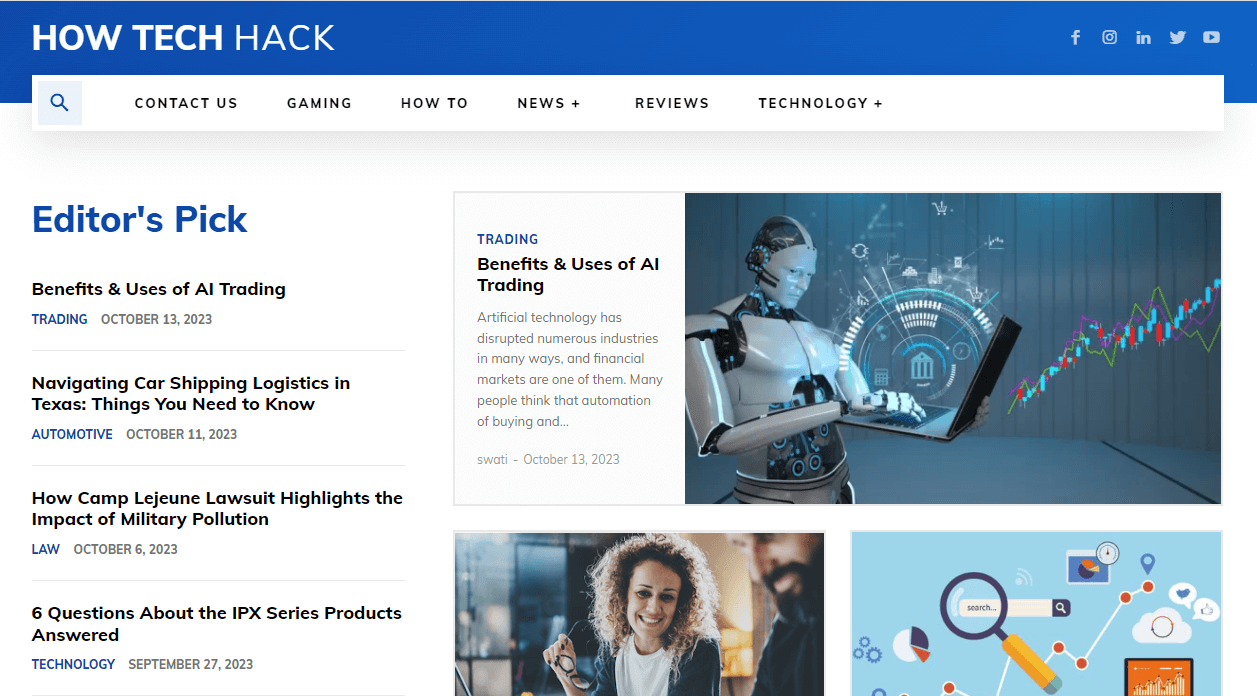Open the 6 Questions About IPX article
The height and width of the screenshot is (696, 1257).
point(217,624)
